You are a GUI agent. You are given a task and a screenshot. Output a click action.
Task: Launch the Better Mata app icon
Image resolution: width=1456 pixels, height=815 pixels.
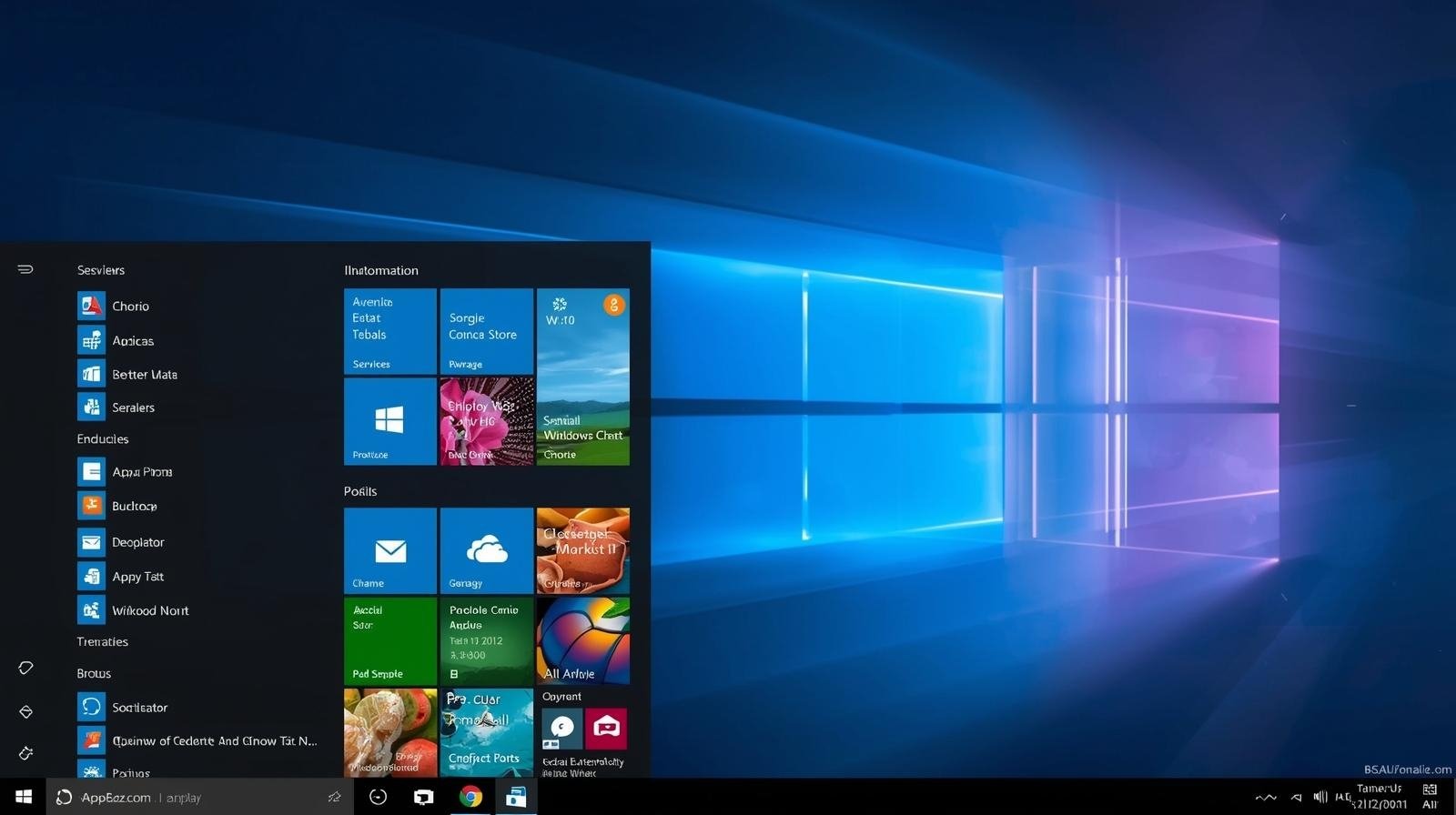point(91,374)
